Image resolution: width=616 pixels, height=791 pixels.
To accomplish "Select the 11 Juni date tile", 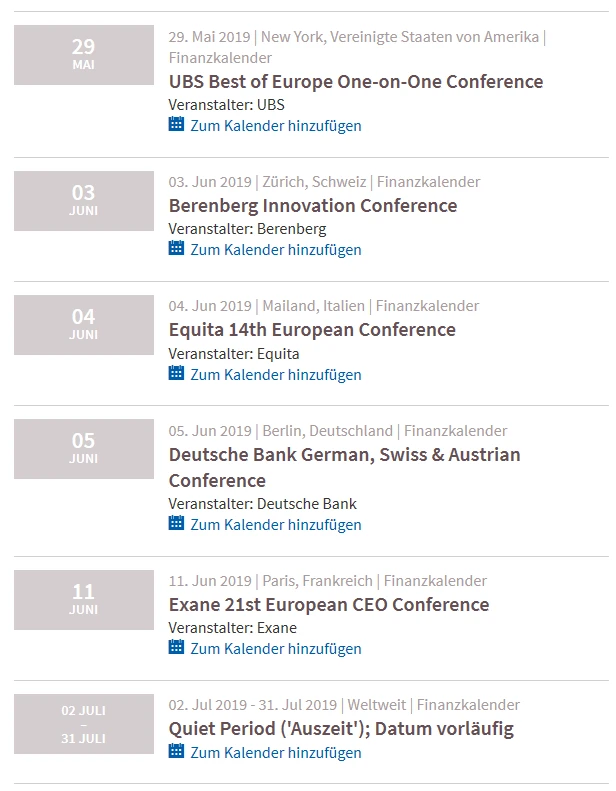I will click(x=84, y=600).
